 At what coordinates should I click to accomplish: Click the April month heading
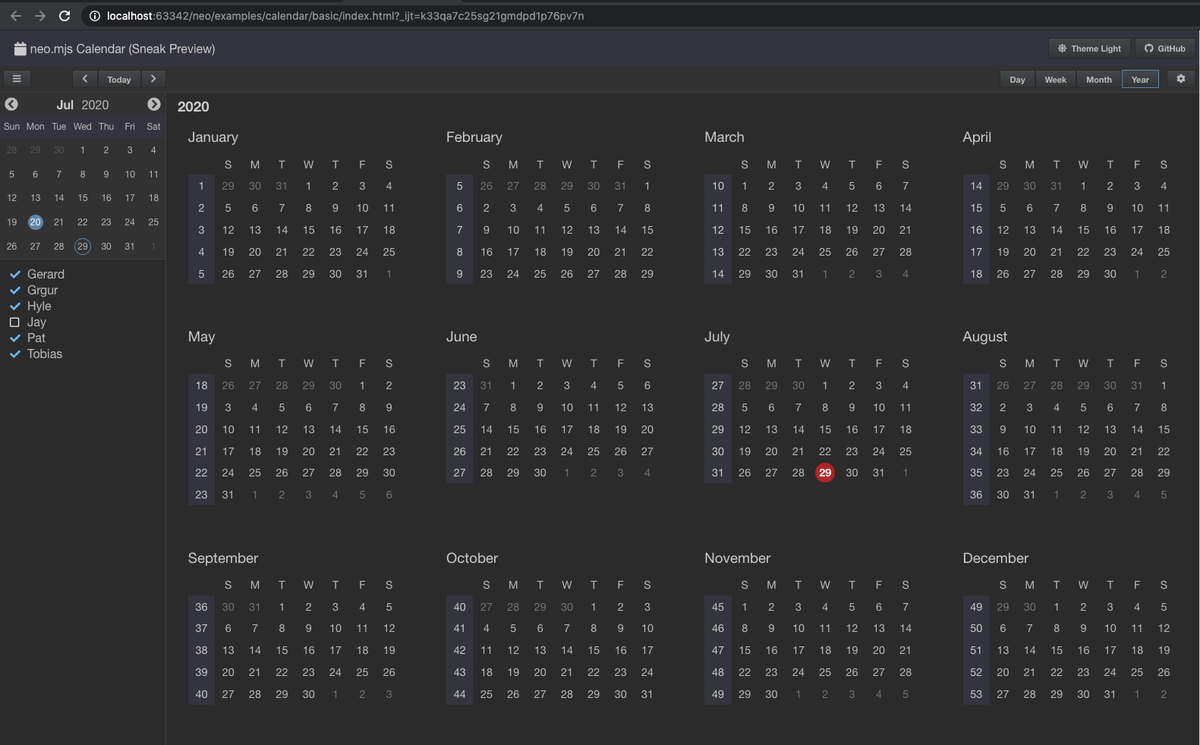coord(977,137)
